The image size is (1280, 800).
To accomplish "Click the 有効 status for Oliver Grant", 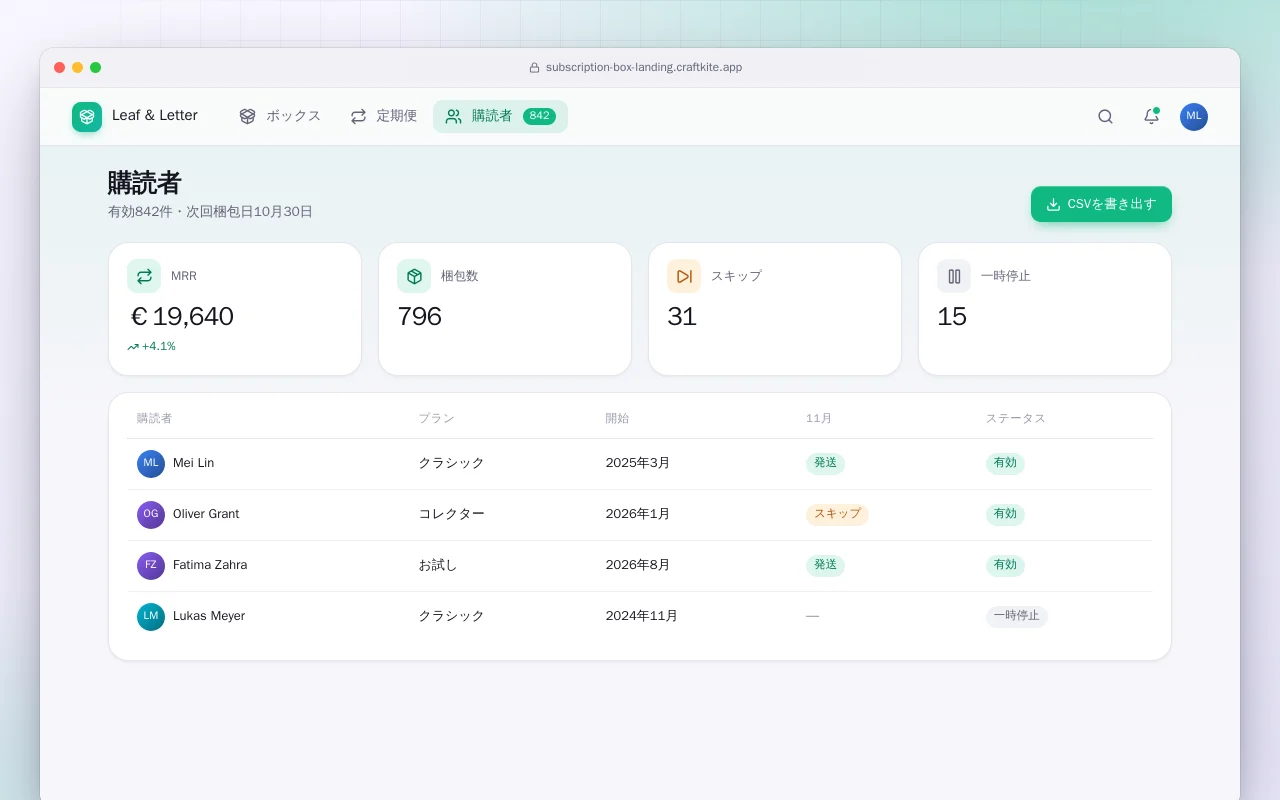I will point(1005,514).
